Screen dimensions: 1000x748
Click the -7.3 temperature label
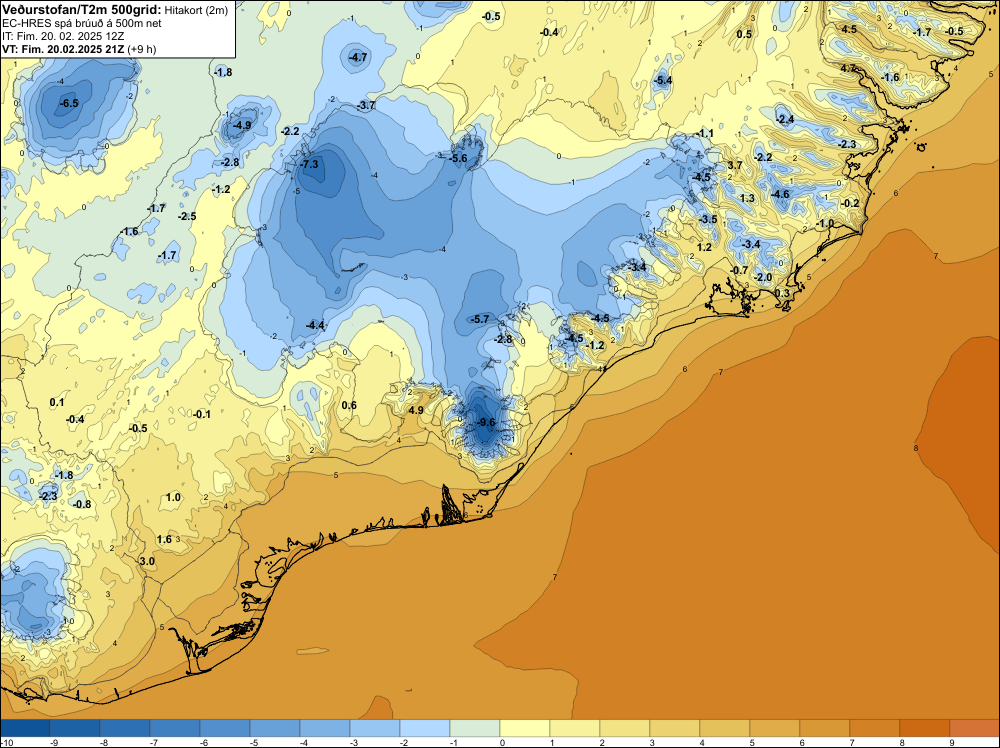[309, 165]
